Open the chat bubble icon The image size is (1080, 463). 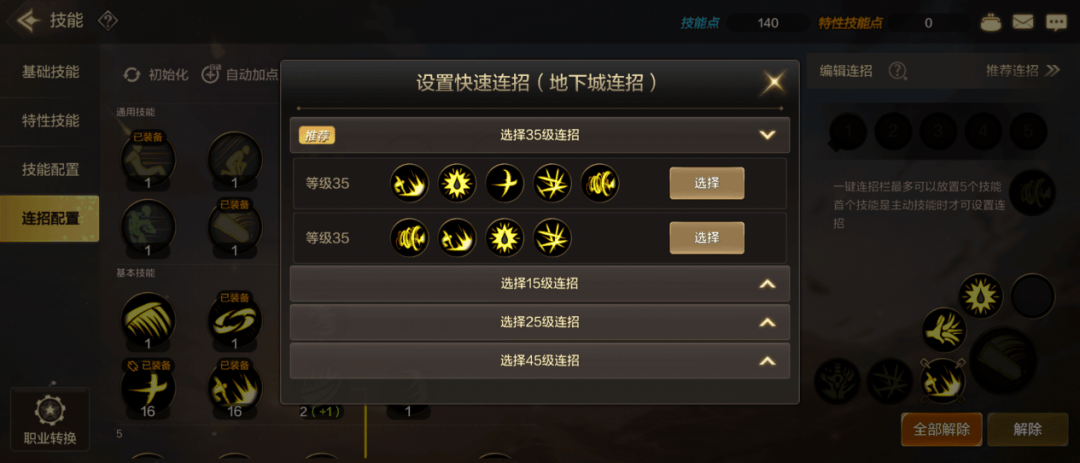pyautogui.click(x=1056, y=23)
